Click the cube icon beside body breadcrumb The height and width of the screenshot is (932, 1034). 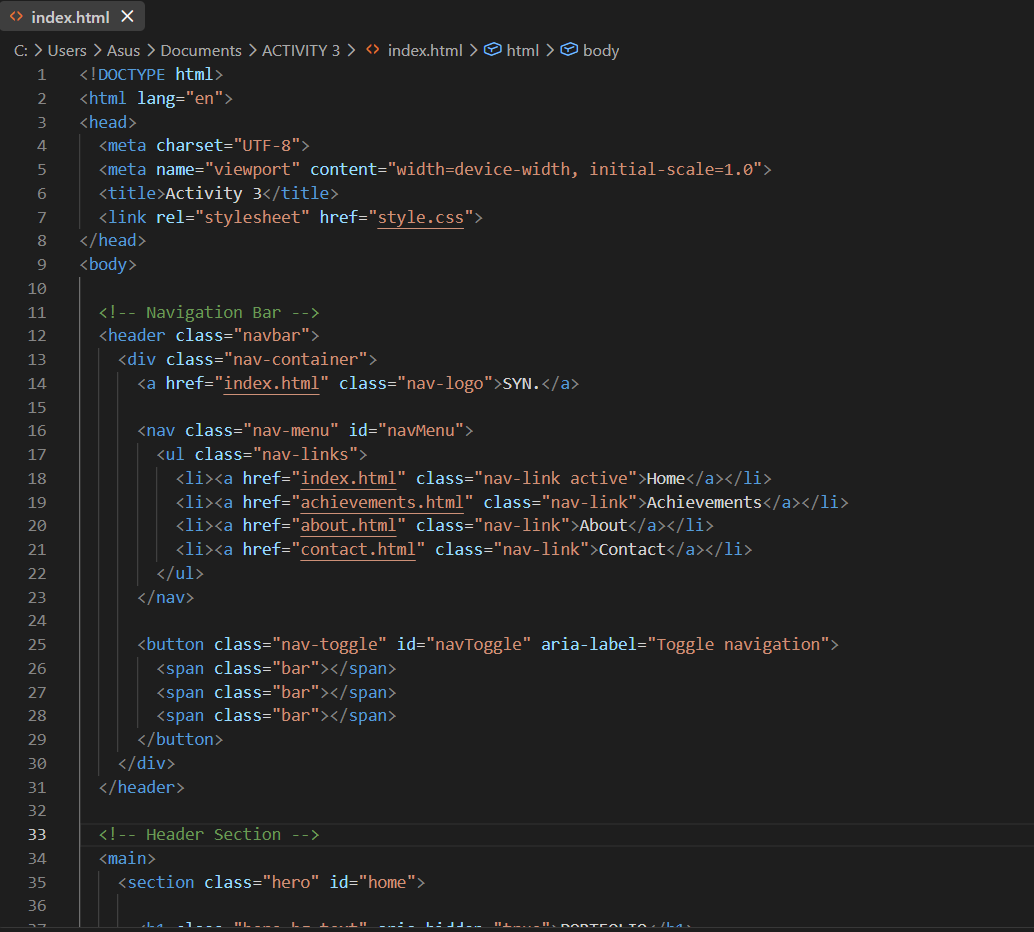569,50
